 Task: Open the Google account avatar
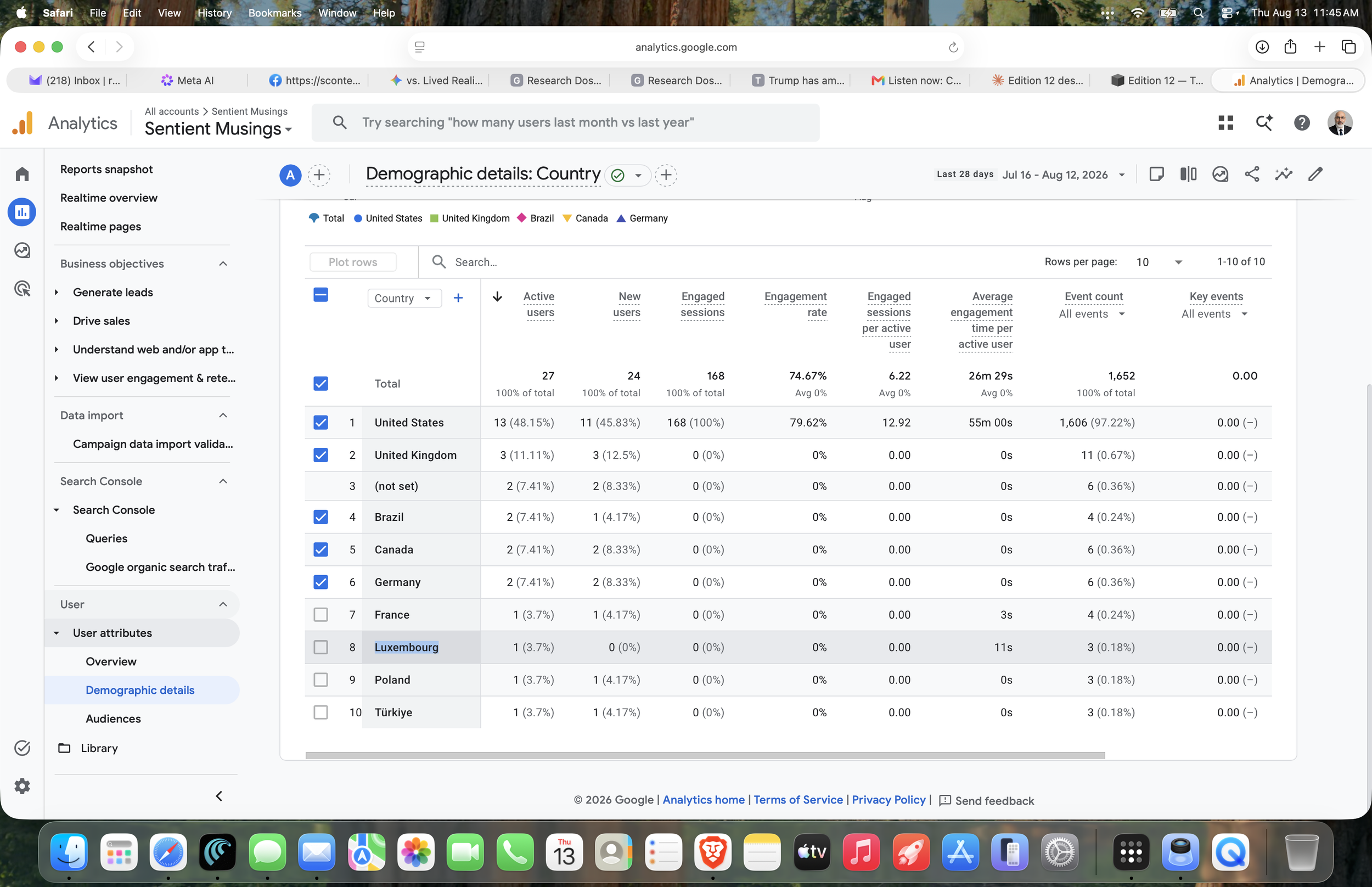tap(1340, 122)
